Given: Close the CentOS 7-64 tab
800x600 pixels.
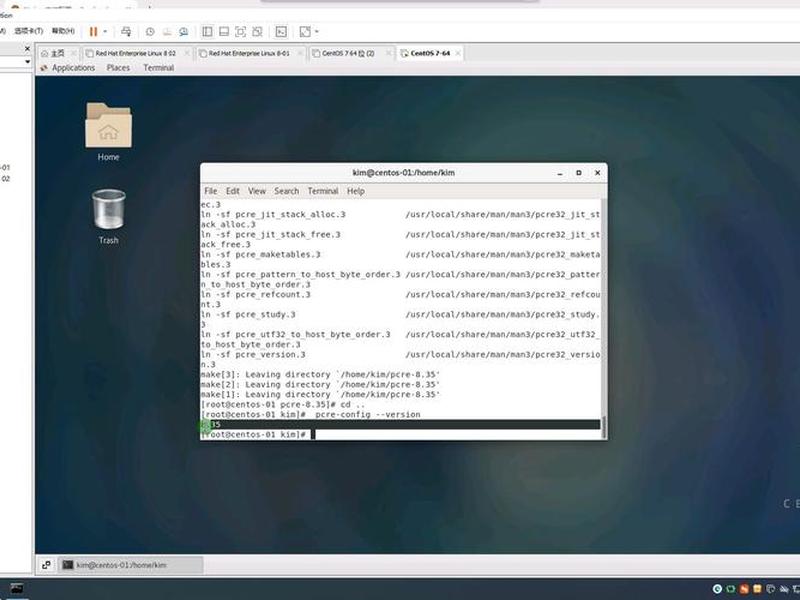Looking at the screenshot, I should click(458, 53).
